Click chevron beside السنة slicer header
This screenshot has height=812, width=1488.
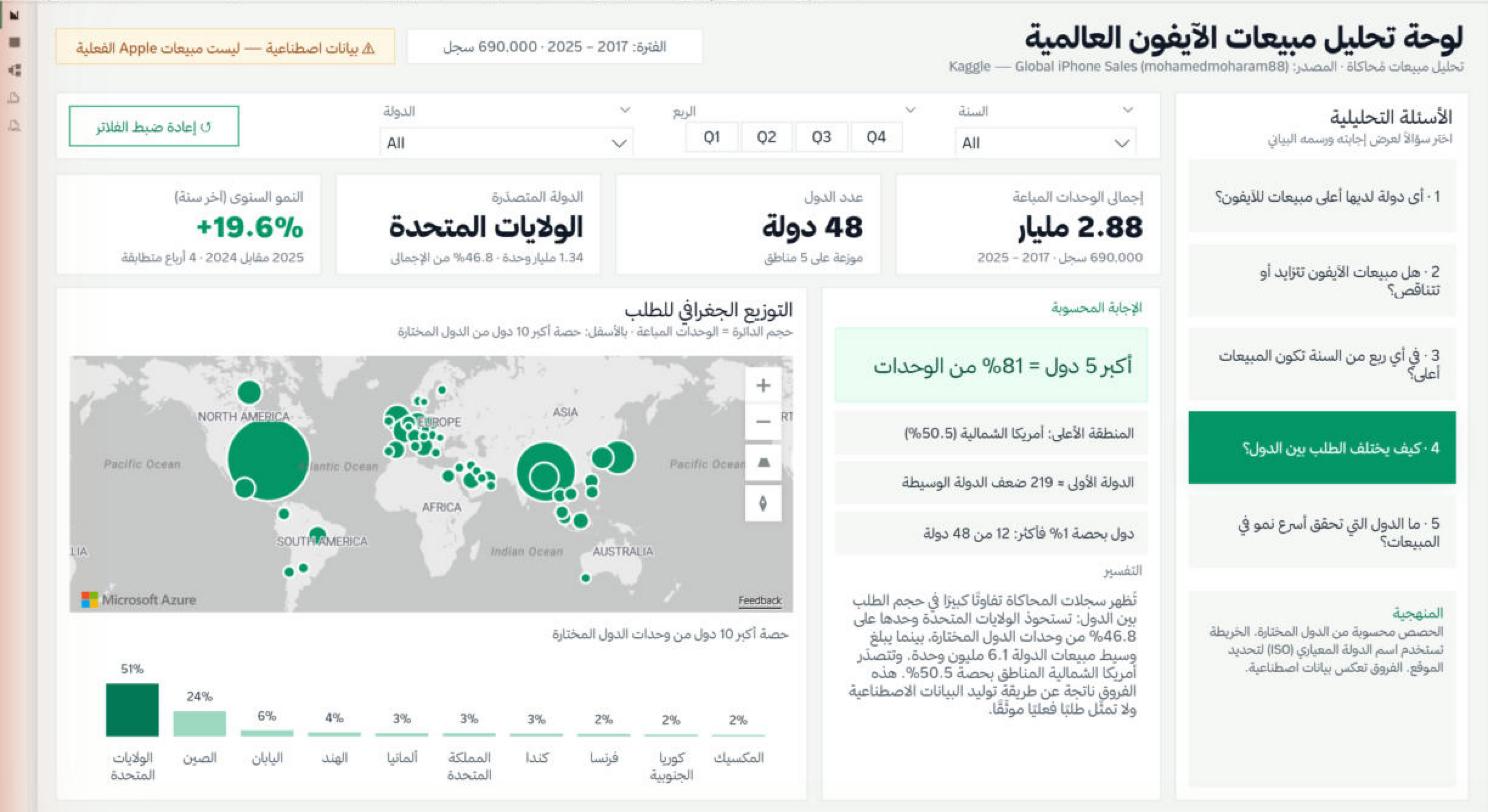pos(1129,110)
